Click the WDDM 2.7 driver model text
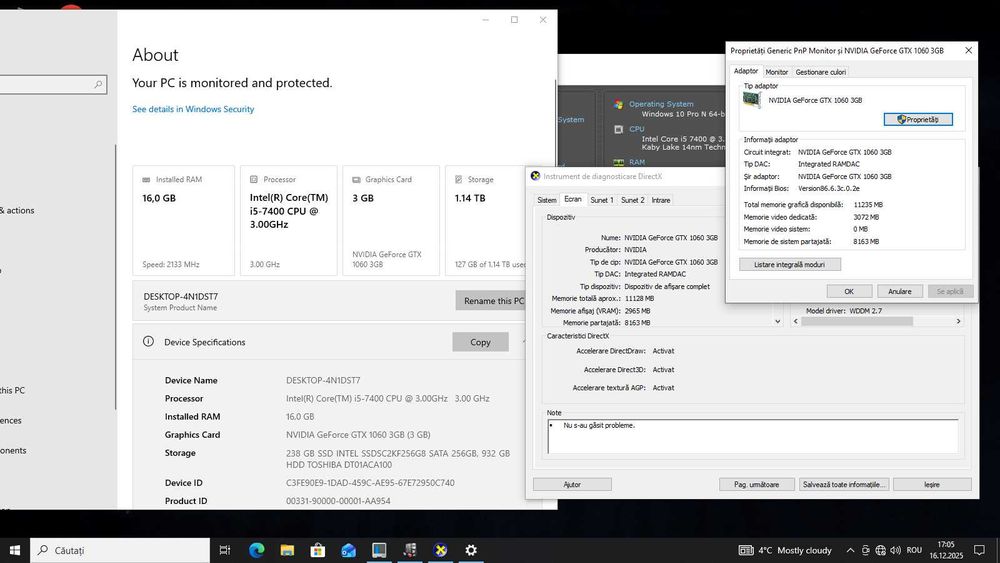Viewport: 1000px width, 563px height. [865, 311]
